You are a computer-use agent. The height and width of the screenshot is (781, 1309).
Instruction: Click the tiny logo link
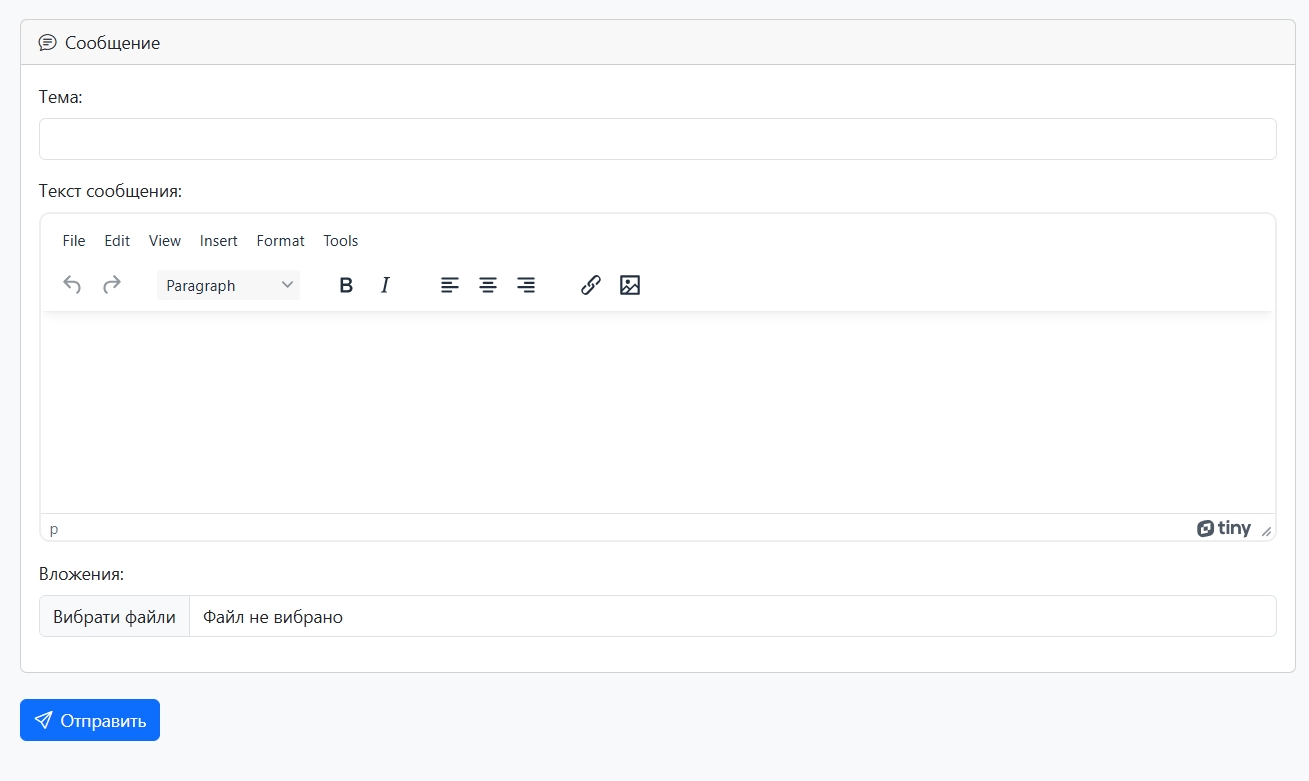1224,529
